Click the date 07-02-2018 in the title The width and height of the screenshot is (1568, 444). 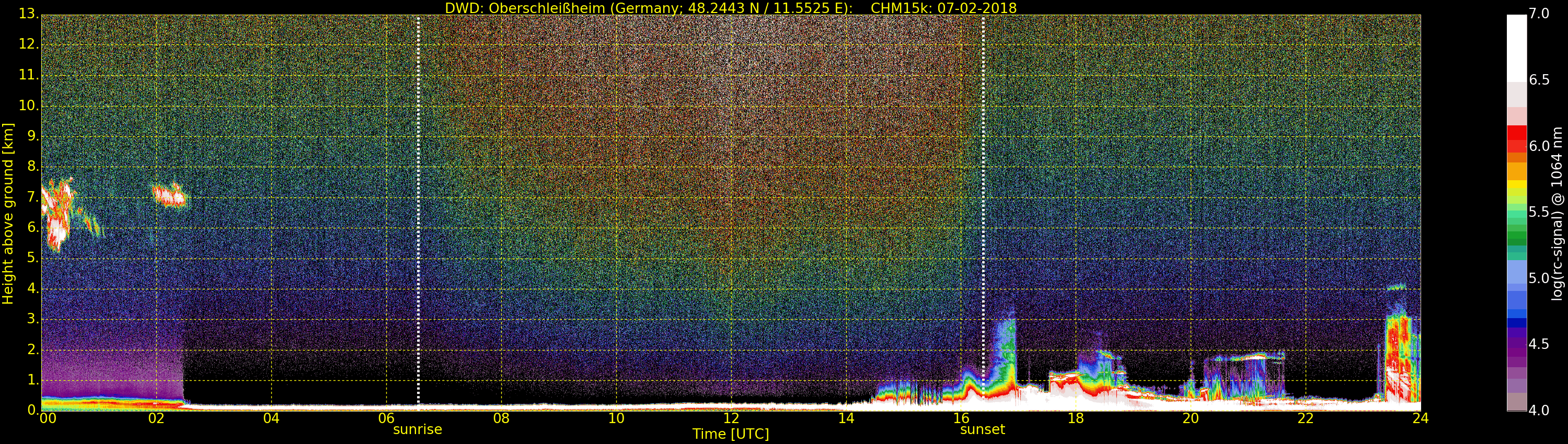(977, 8)
